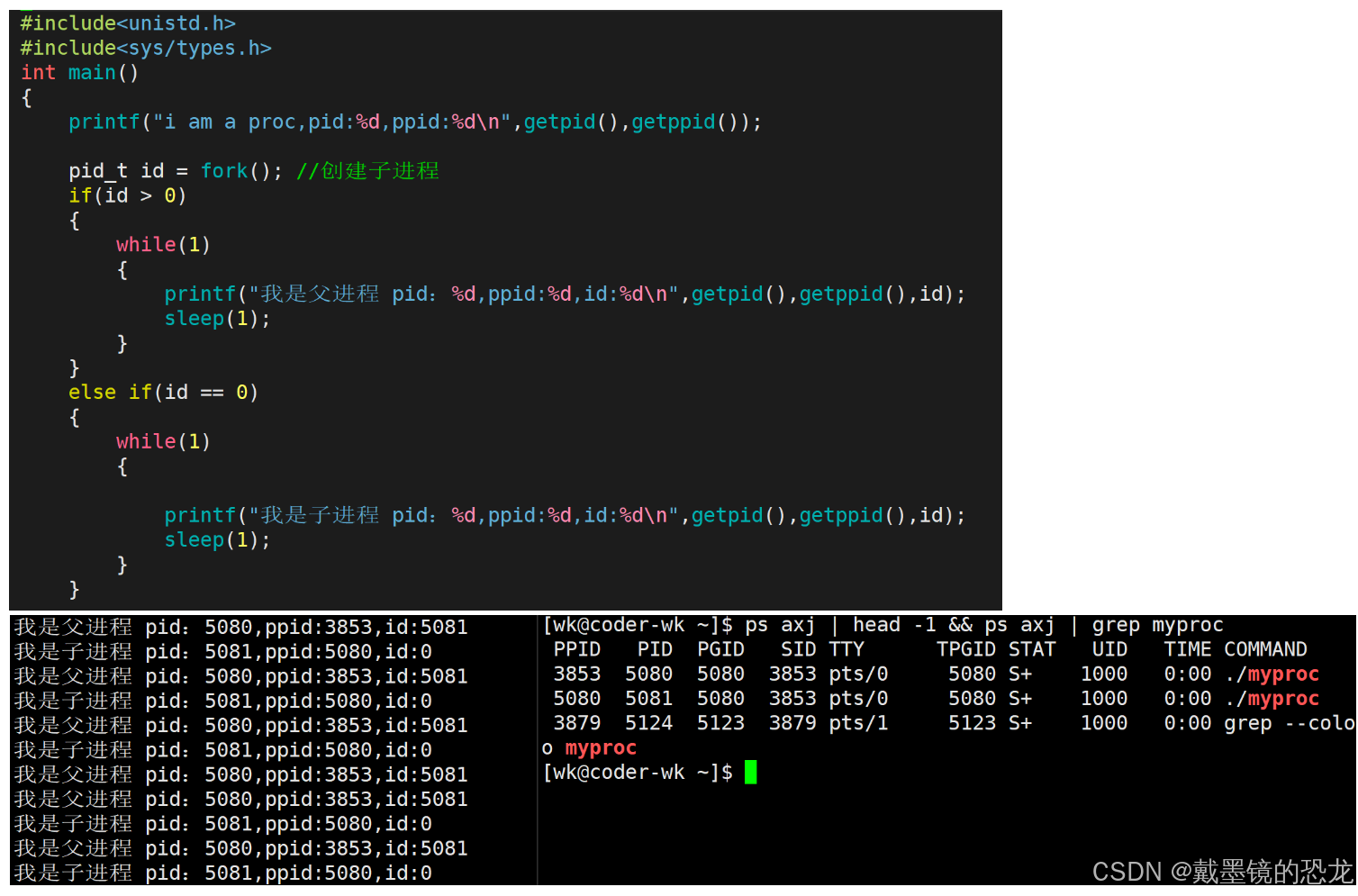Image resolution: width=1358 pixels, height=896 pixels.
Task: Click the 'if(id > 0)' condition
Action: click(128, 195)
